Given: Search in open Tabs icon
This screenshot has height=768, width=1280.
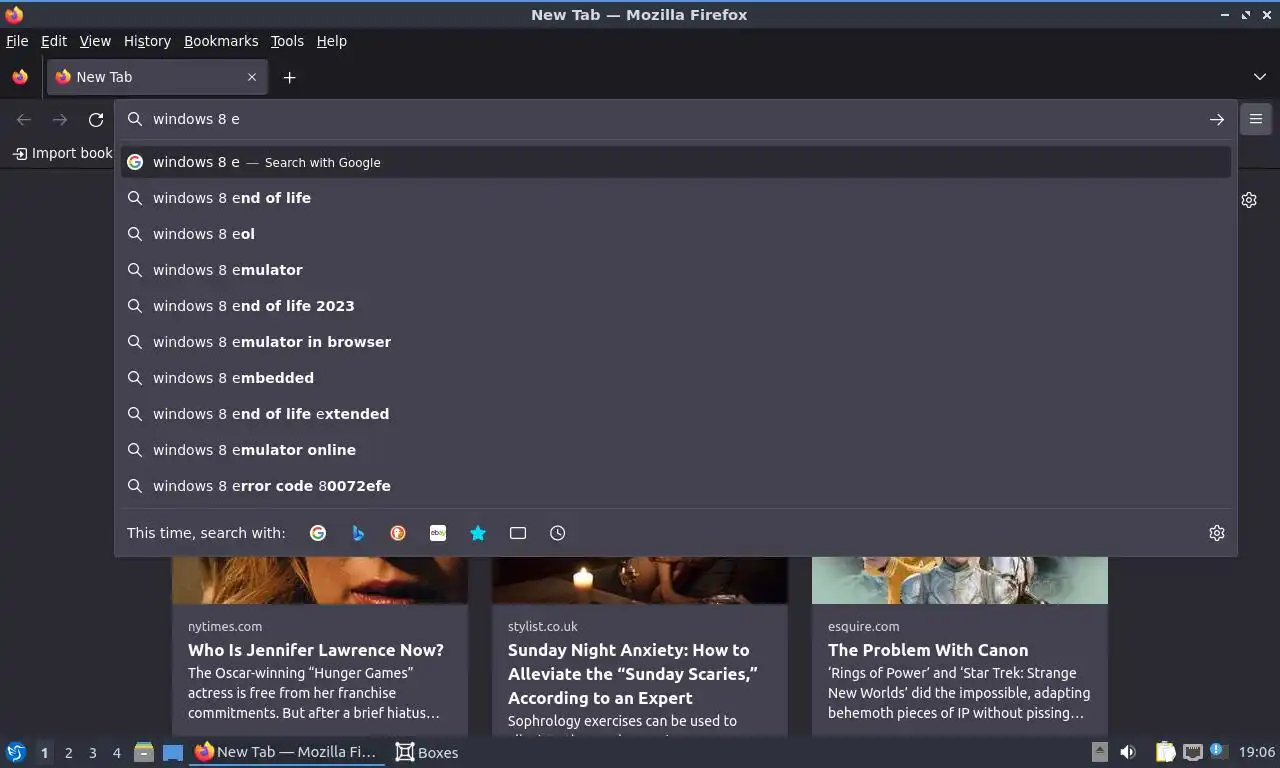Looking at the screenshot, I should click(518, 533).
